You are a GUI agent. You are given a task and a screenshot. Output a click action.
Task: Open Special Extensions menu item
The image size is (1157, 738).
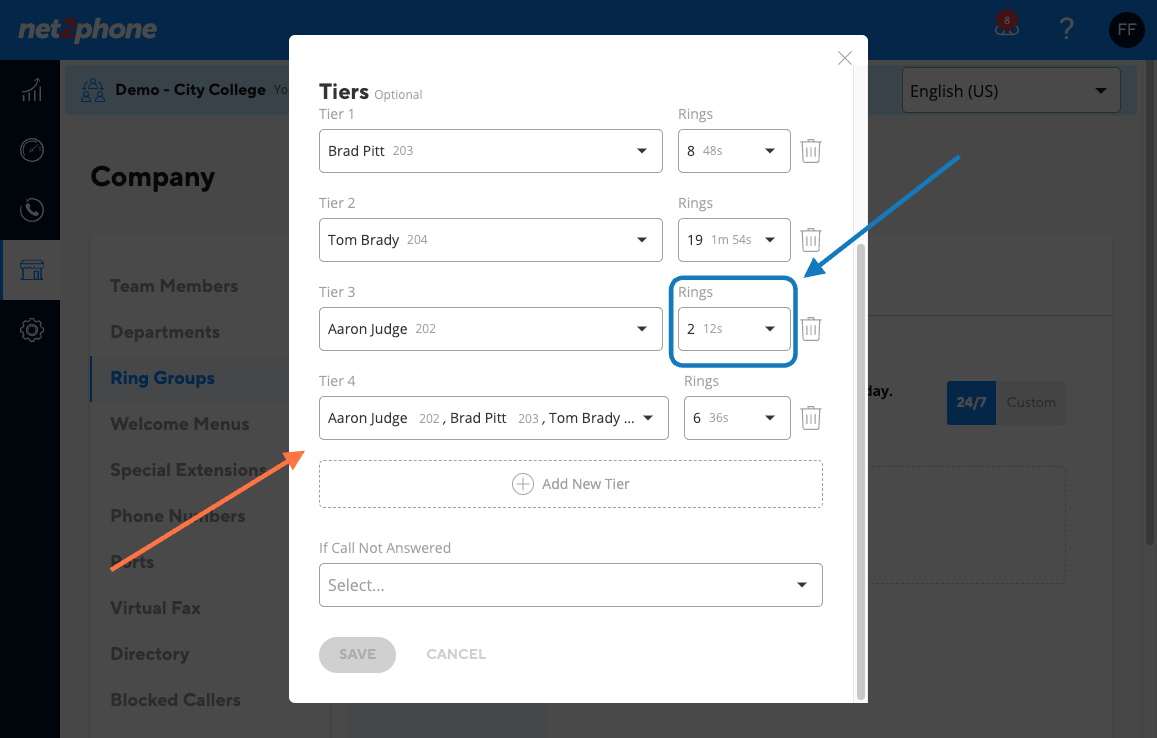click(188, 470)
